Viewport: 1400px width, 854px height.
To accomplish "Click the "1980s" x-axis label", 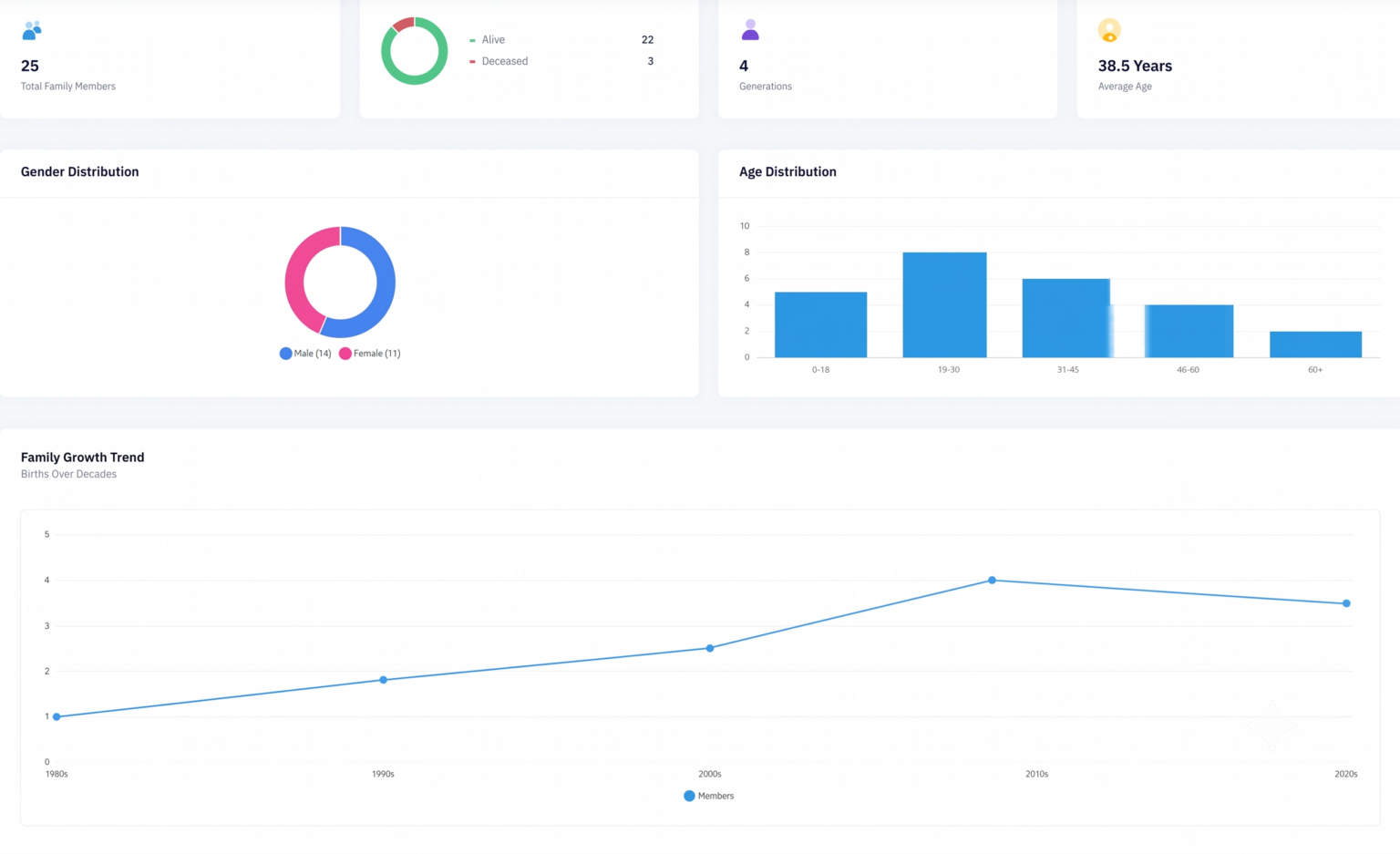I will click(57, 774).
